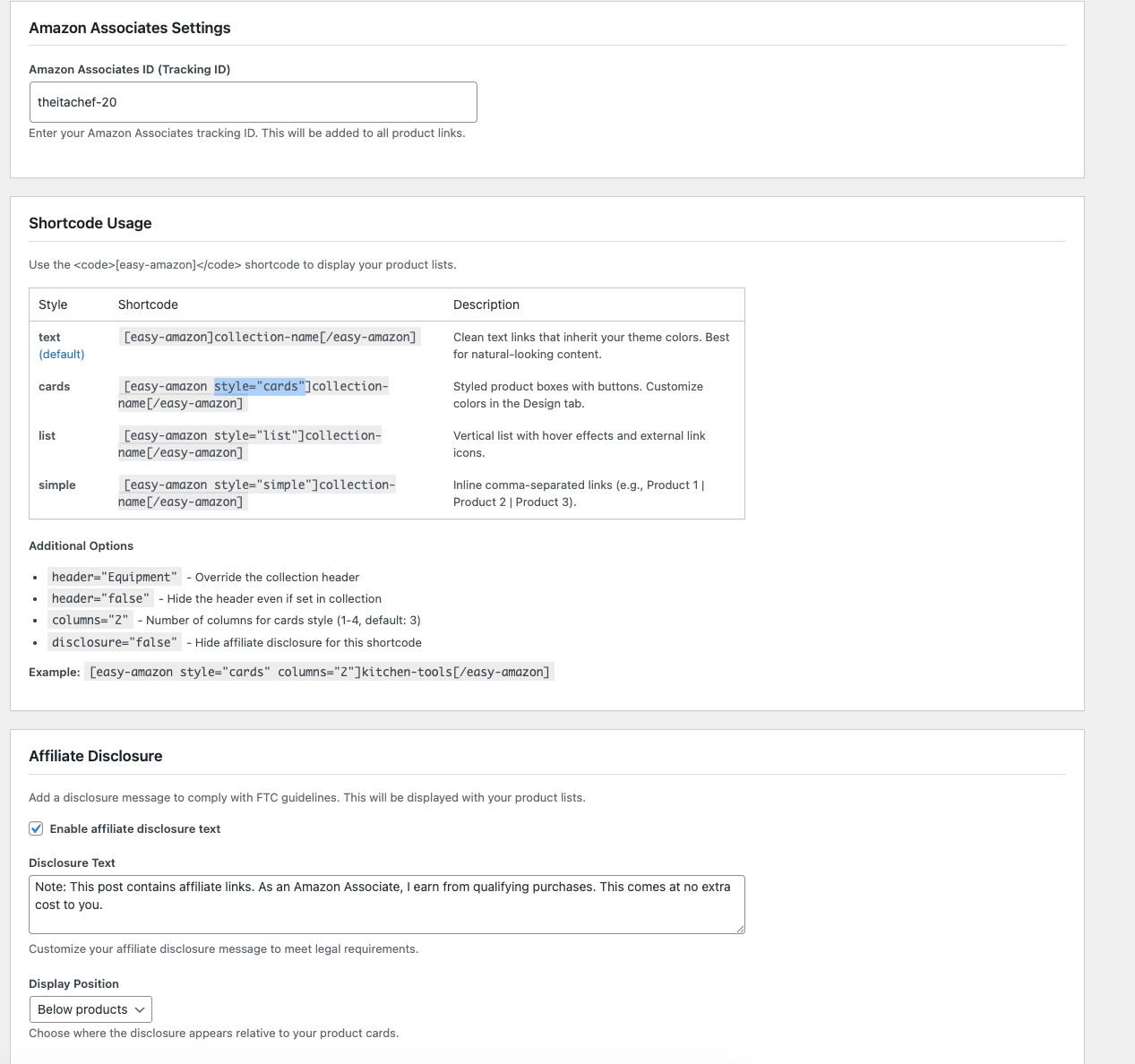The width and height of the screenshot is (1135, 1064).
Task: Click the kitchen-tools example shortcode
Action: 320,672
